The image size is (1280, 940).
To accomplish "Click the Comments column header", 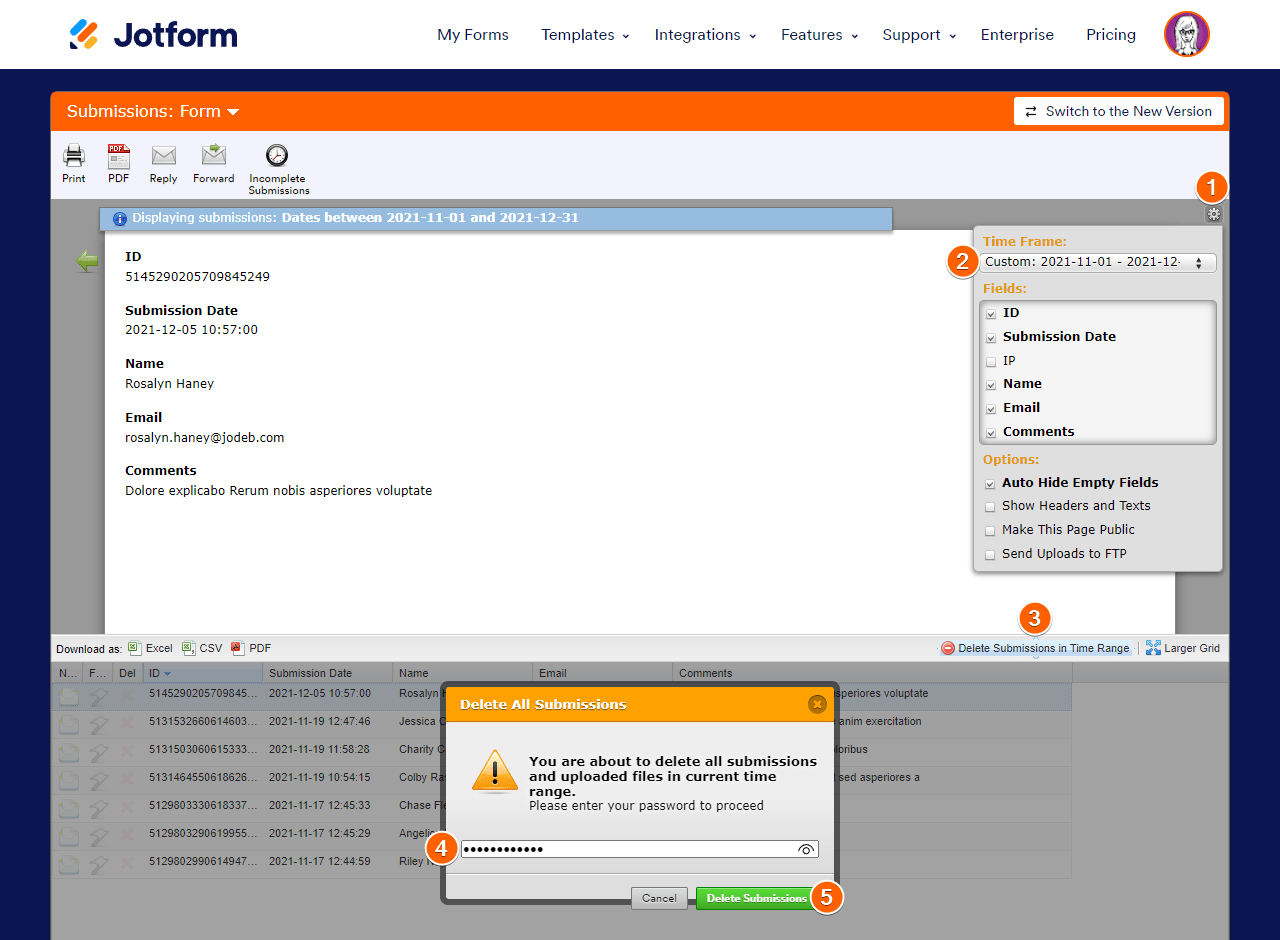I will [x=873, y=673].
